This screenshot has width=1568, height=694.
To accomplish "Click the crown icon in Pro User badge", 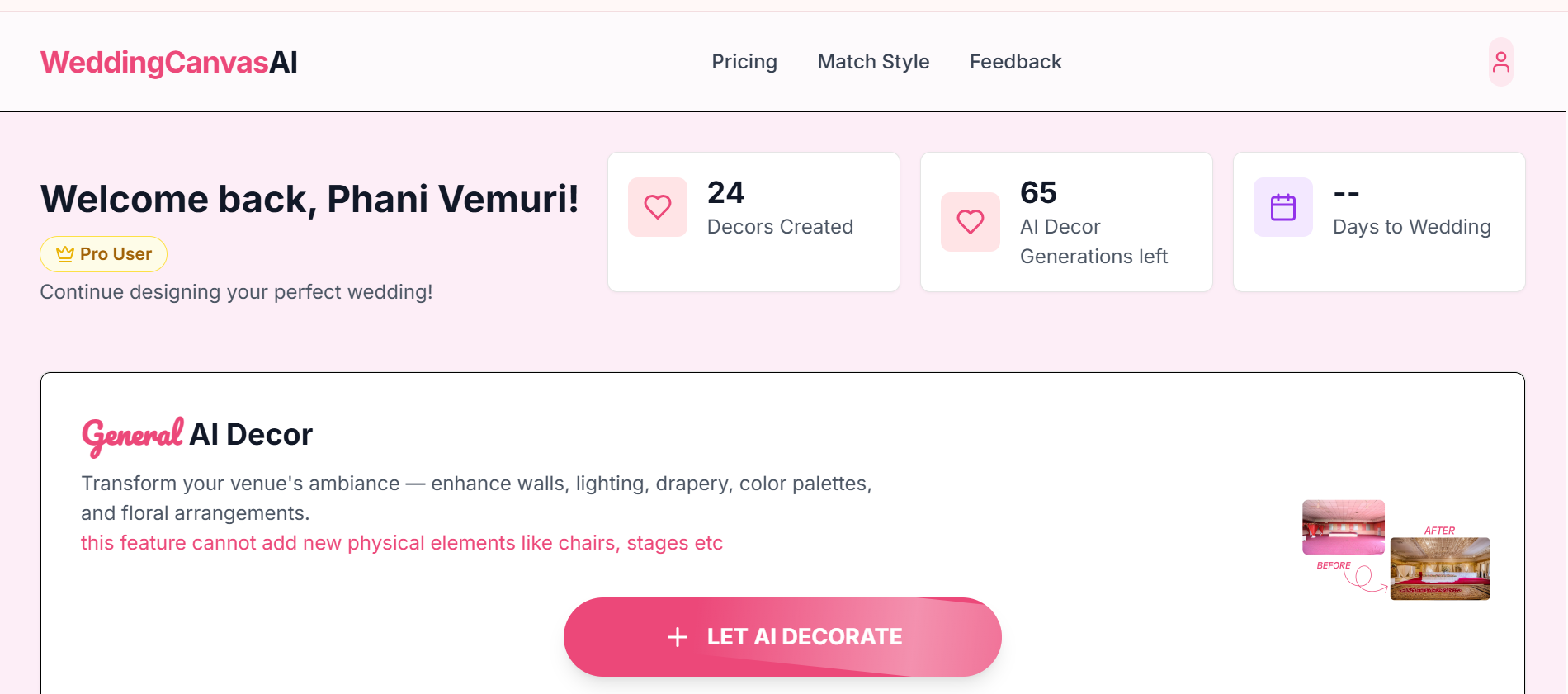I will click(65, 254).
